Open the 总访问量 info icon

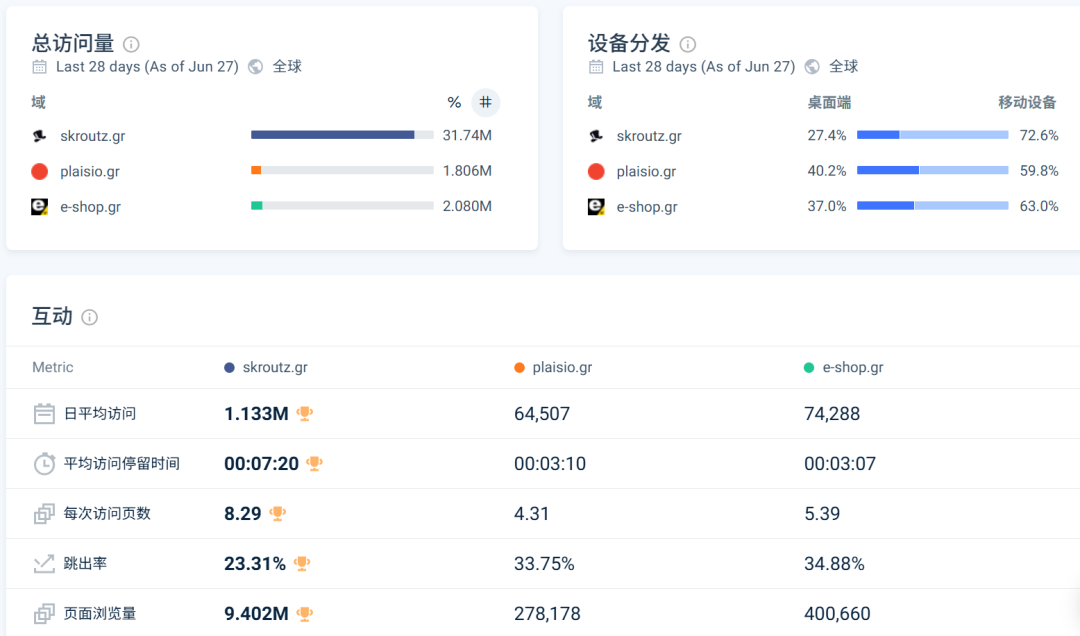pos(131,45)
